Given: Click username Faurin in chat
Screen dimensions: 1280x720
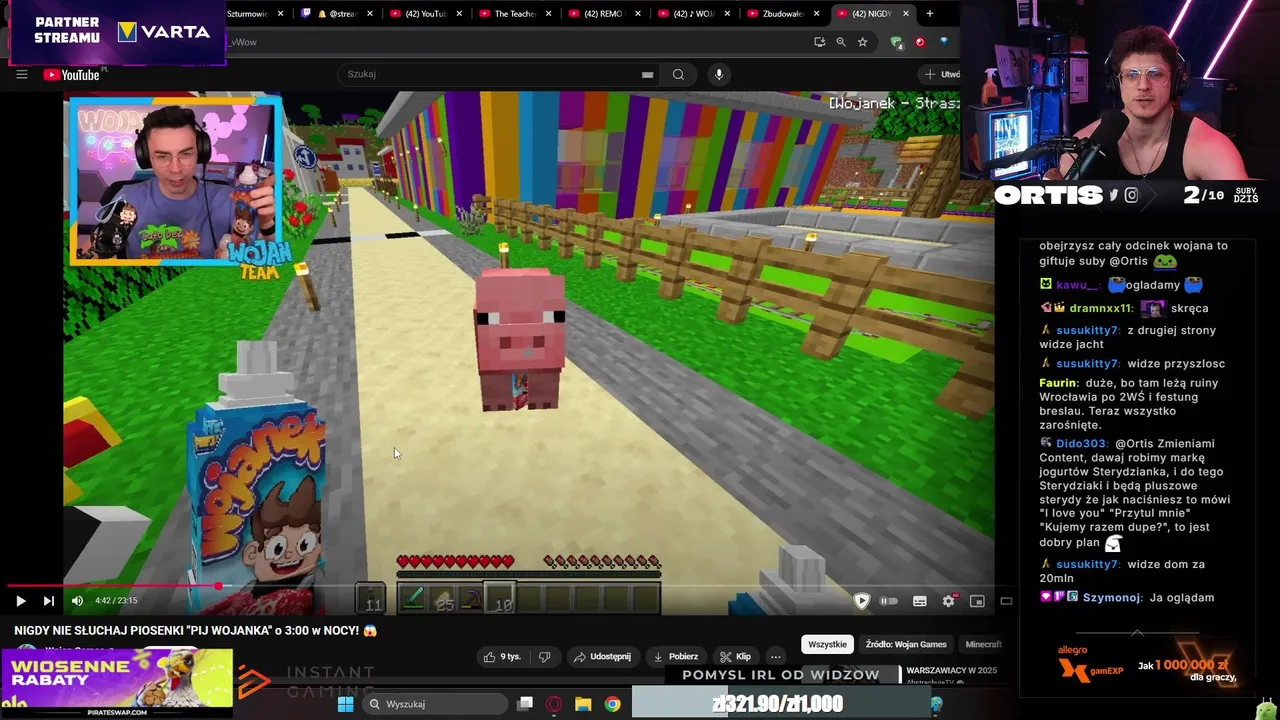Looking at the screenshot, I should coord(1058,383).
